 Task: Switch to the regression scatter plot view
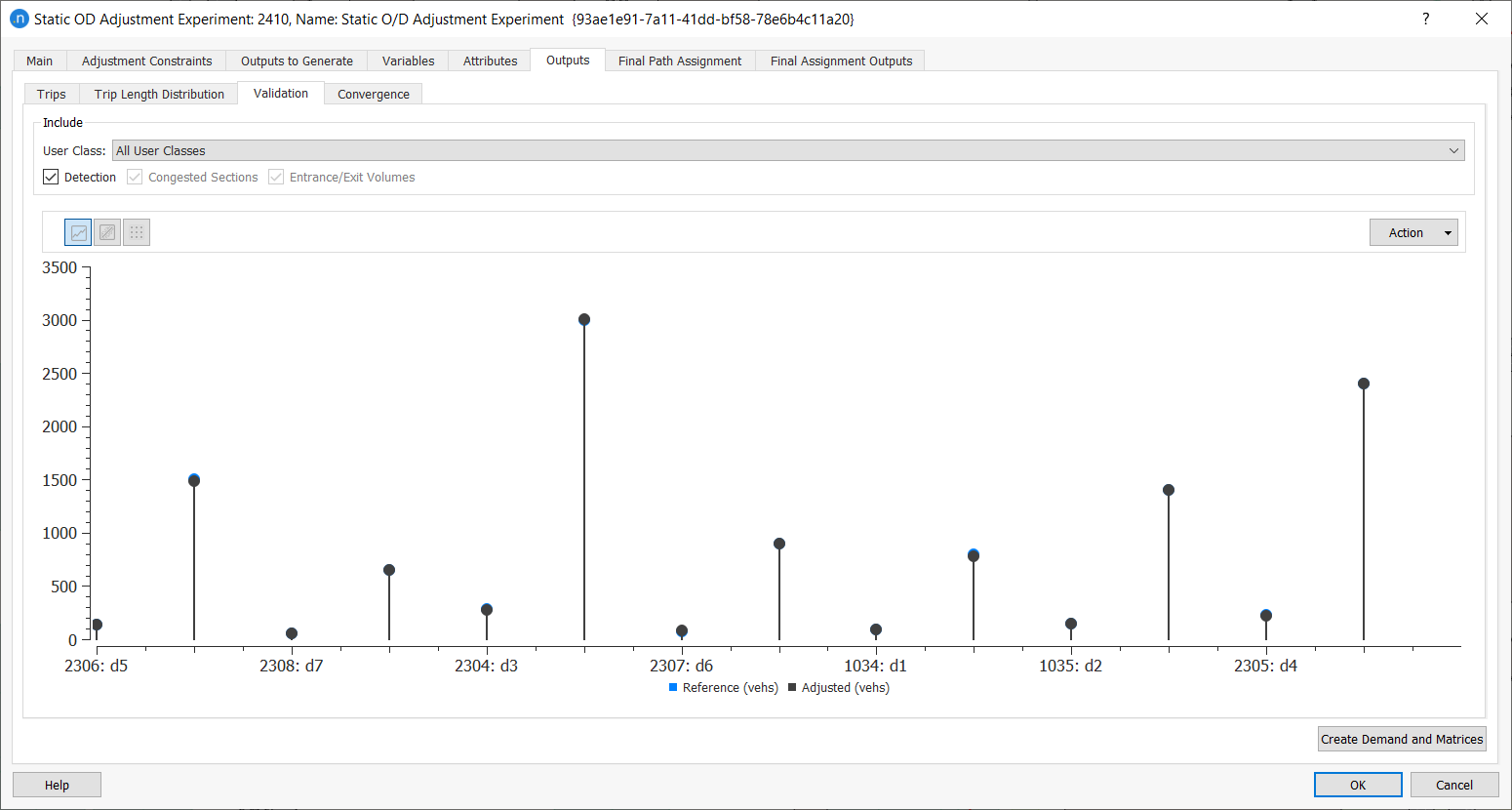[107, 232]
